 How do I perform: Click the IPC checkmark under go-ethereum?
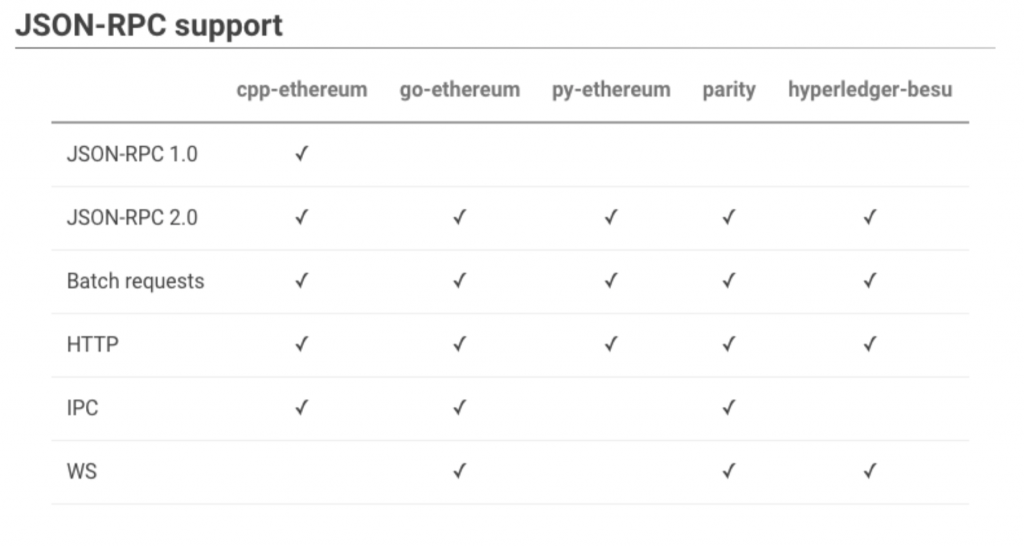[x=460, y=407]
